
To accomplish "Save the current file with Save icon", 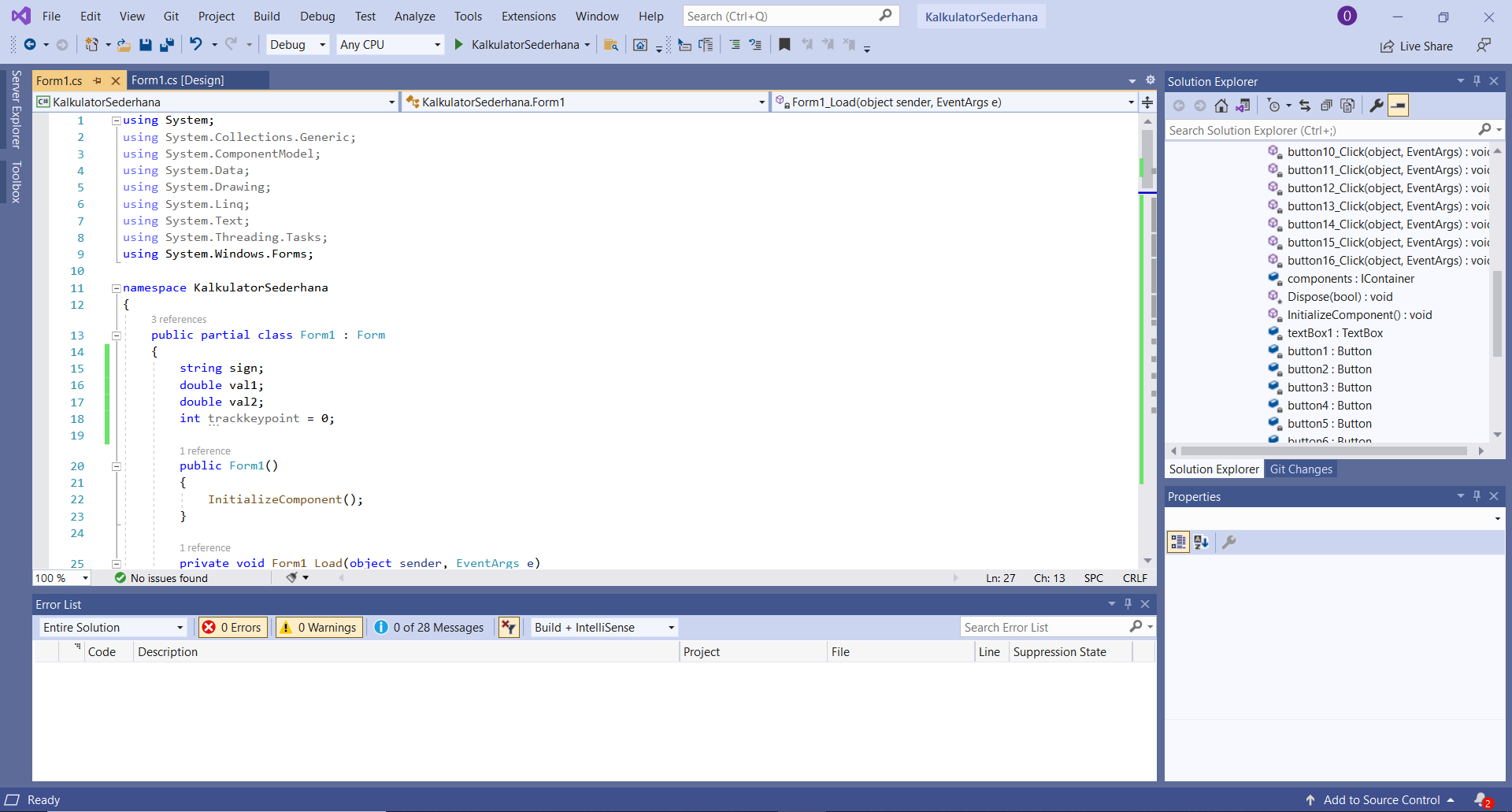I will (146, 45).
